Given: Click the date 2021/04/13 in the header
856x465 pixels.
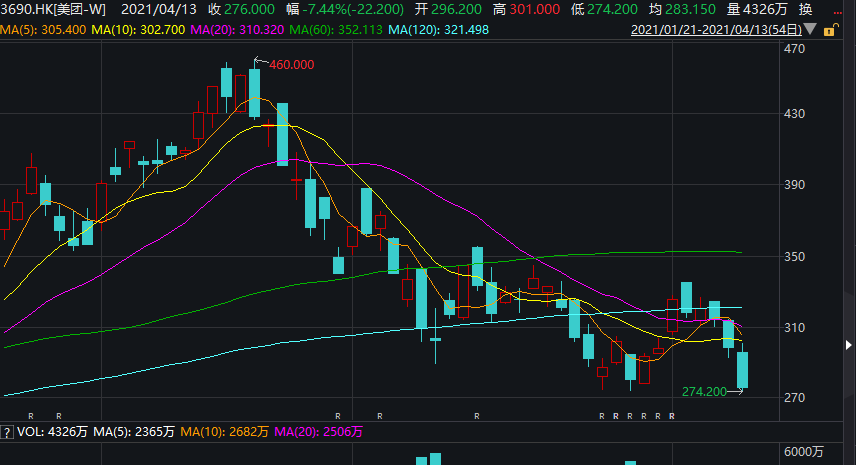Looking at the screenshot, I should (158, 9).
